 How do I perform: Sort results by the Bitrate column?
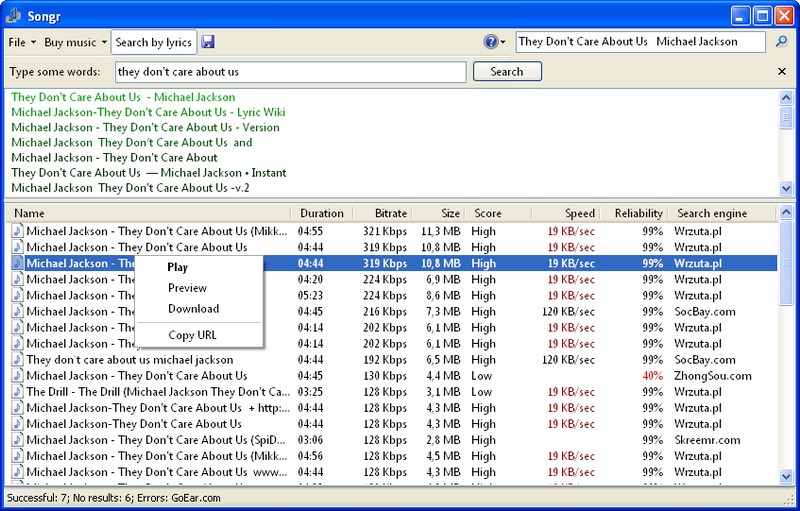[x=383, y=213]
